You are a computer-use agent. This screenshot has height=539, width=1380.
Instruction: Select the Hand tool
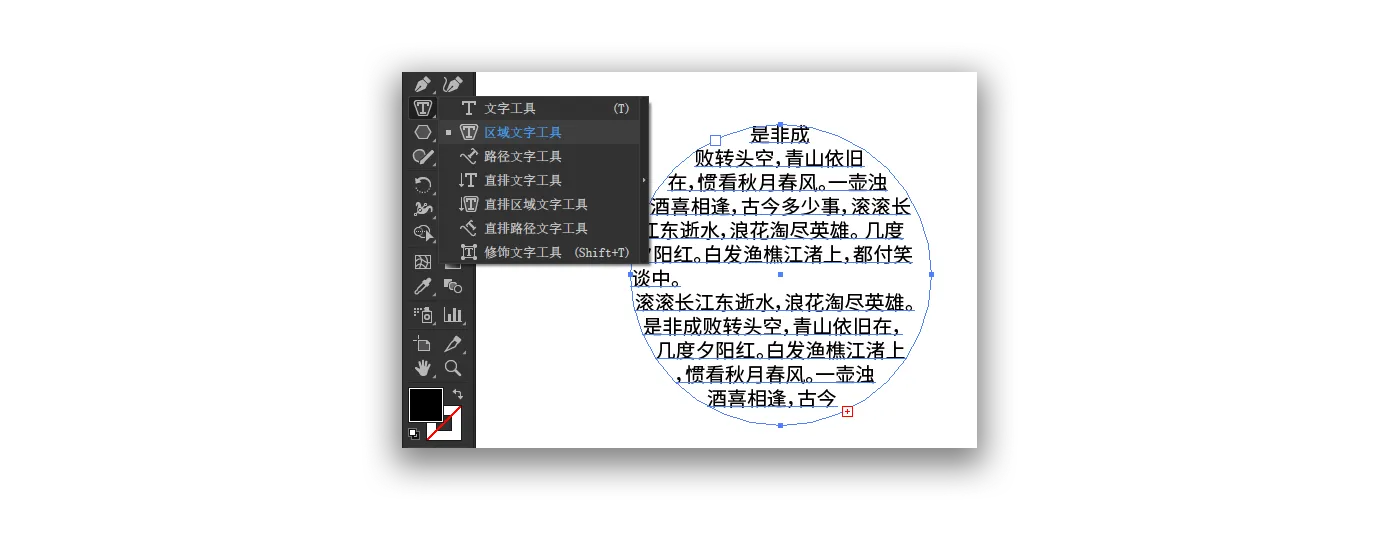[x=423, y=368]
